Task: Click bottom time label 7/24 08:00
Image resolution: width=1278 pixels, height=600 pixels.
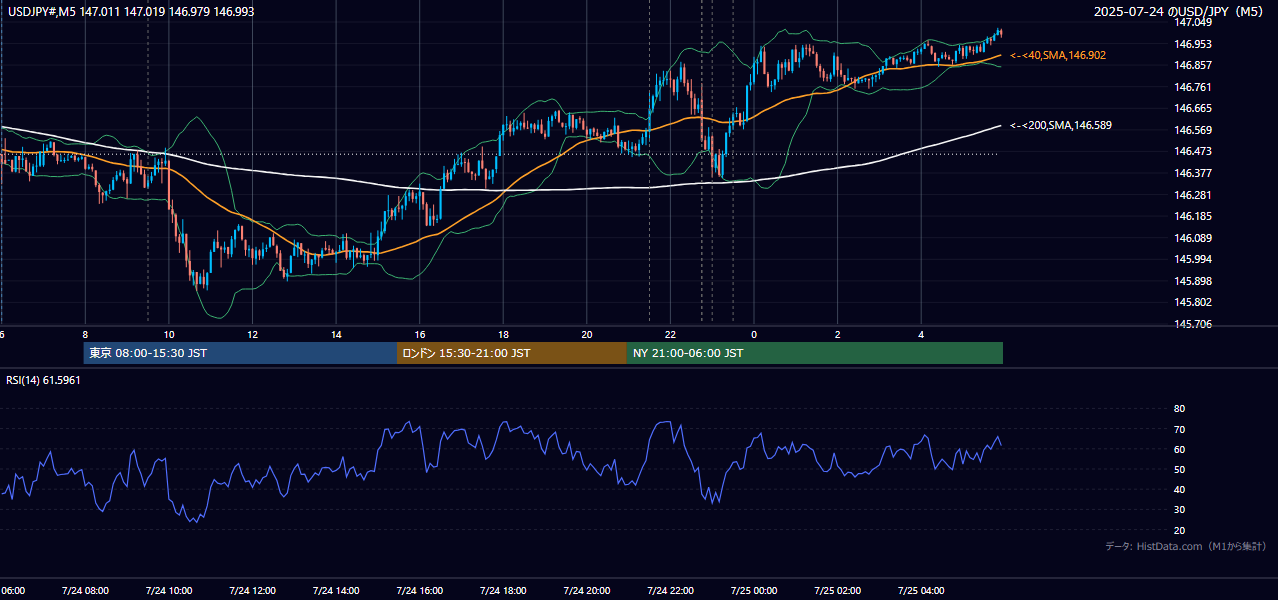Action: (85, 590)
